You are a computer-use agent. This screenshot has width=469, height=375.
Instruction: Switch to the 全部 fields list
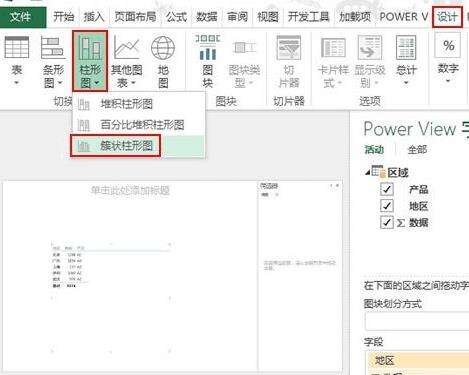[417, 150]
